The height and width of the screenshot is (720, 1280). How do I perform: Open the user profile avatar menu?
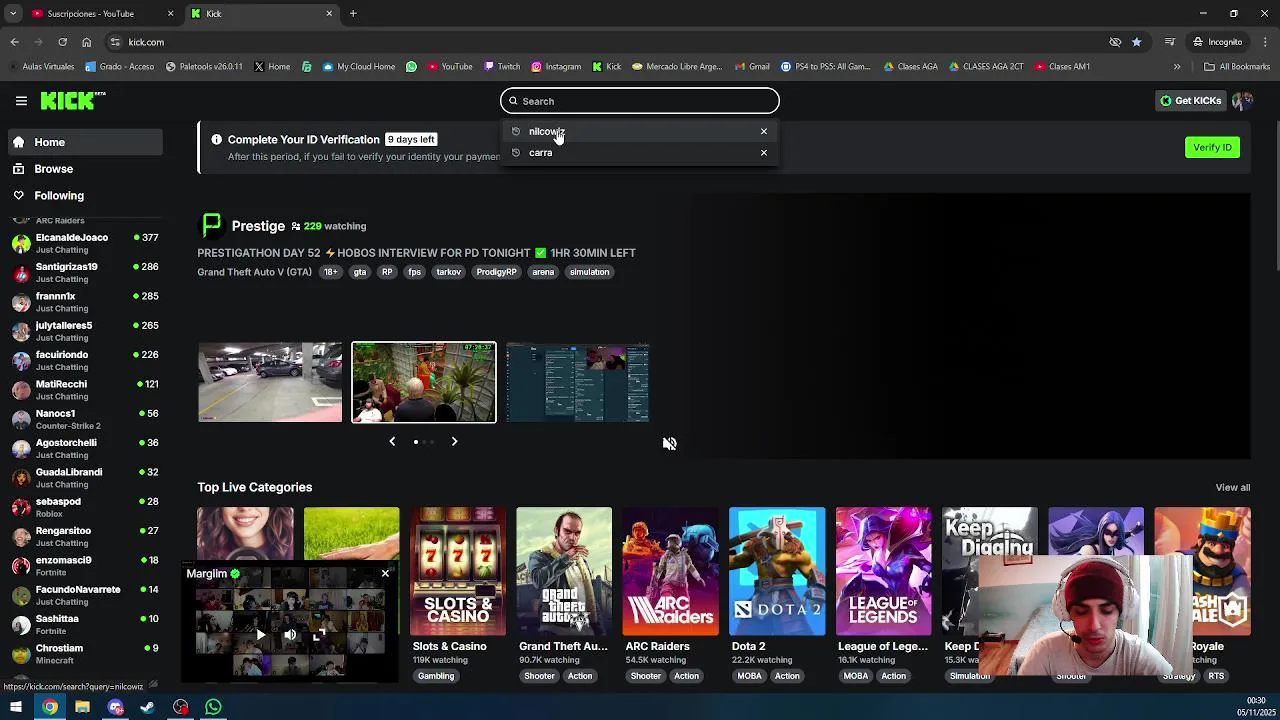(1242, 101)
